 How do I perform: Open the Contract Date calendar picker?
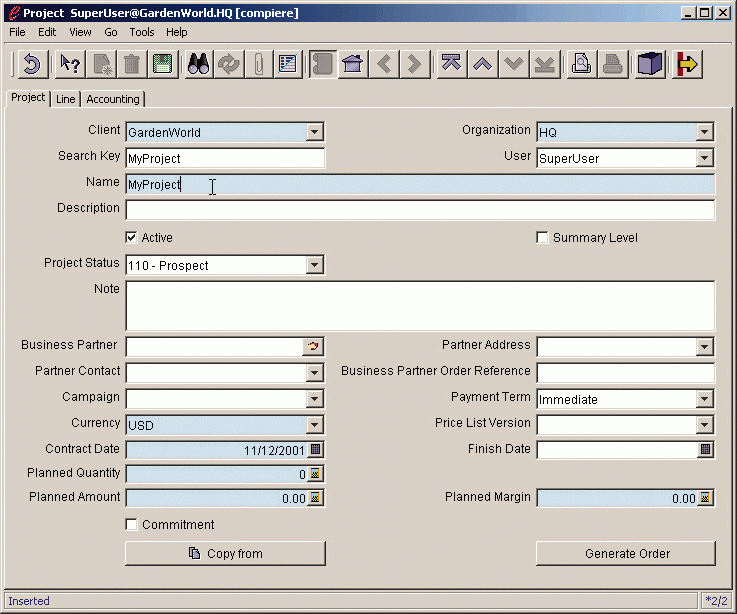(x=315, y=450)
